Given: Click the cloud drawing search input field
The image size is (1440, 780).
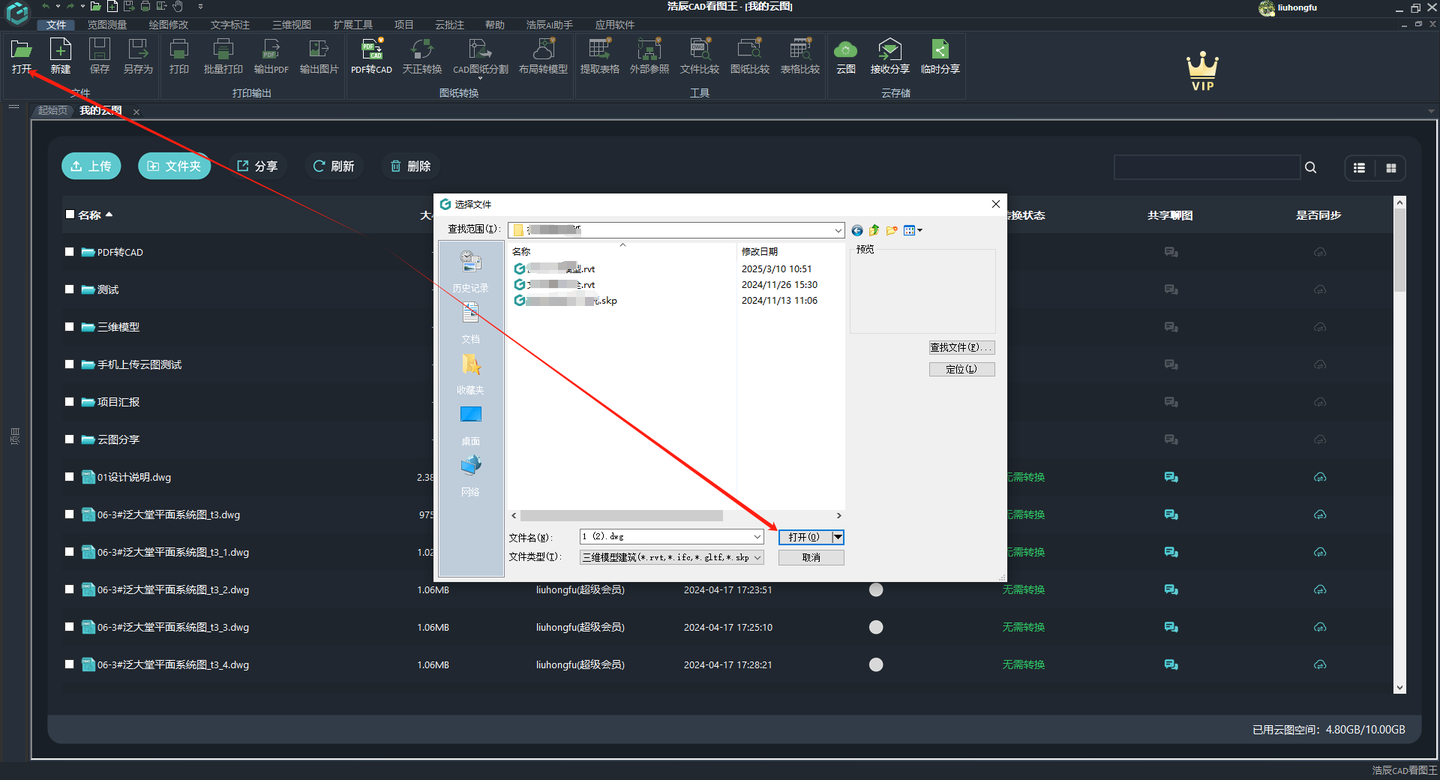Looking at the screenshot, I should (1207, 167).
